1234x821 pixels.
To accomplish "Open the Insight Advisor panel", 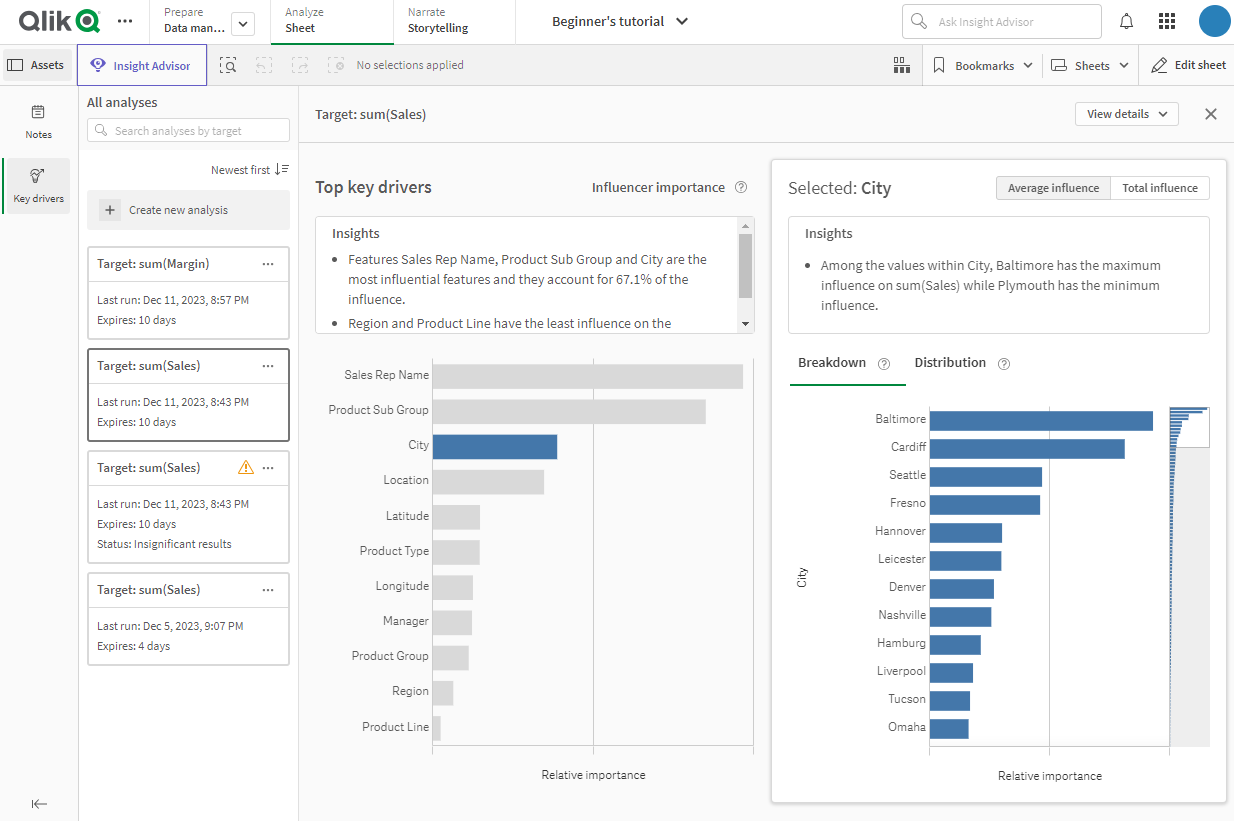I will pos(141,64).
